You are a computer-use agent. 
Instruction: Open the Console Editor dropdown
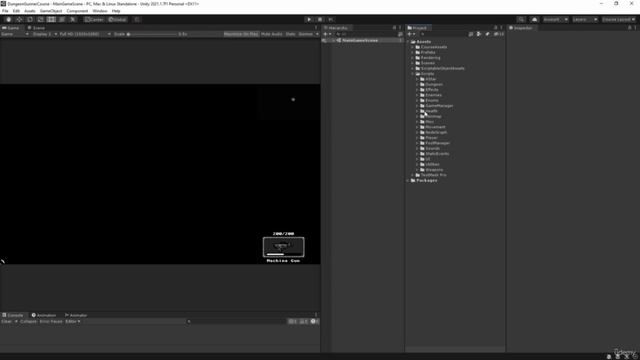(x=73, y=322)
